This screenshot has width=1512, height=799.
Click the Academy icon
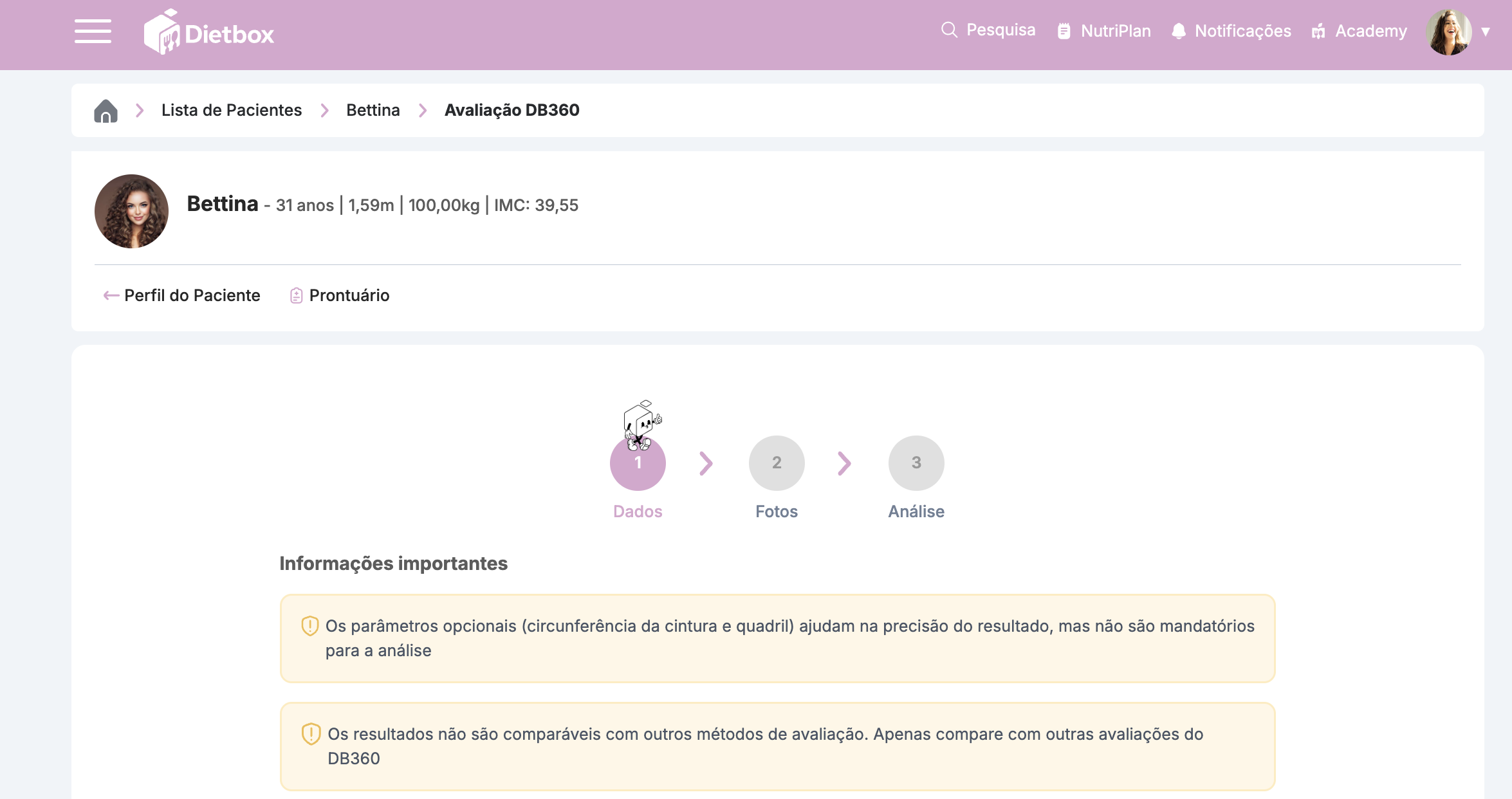point(1318,32)
